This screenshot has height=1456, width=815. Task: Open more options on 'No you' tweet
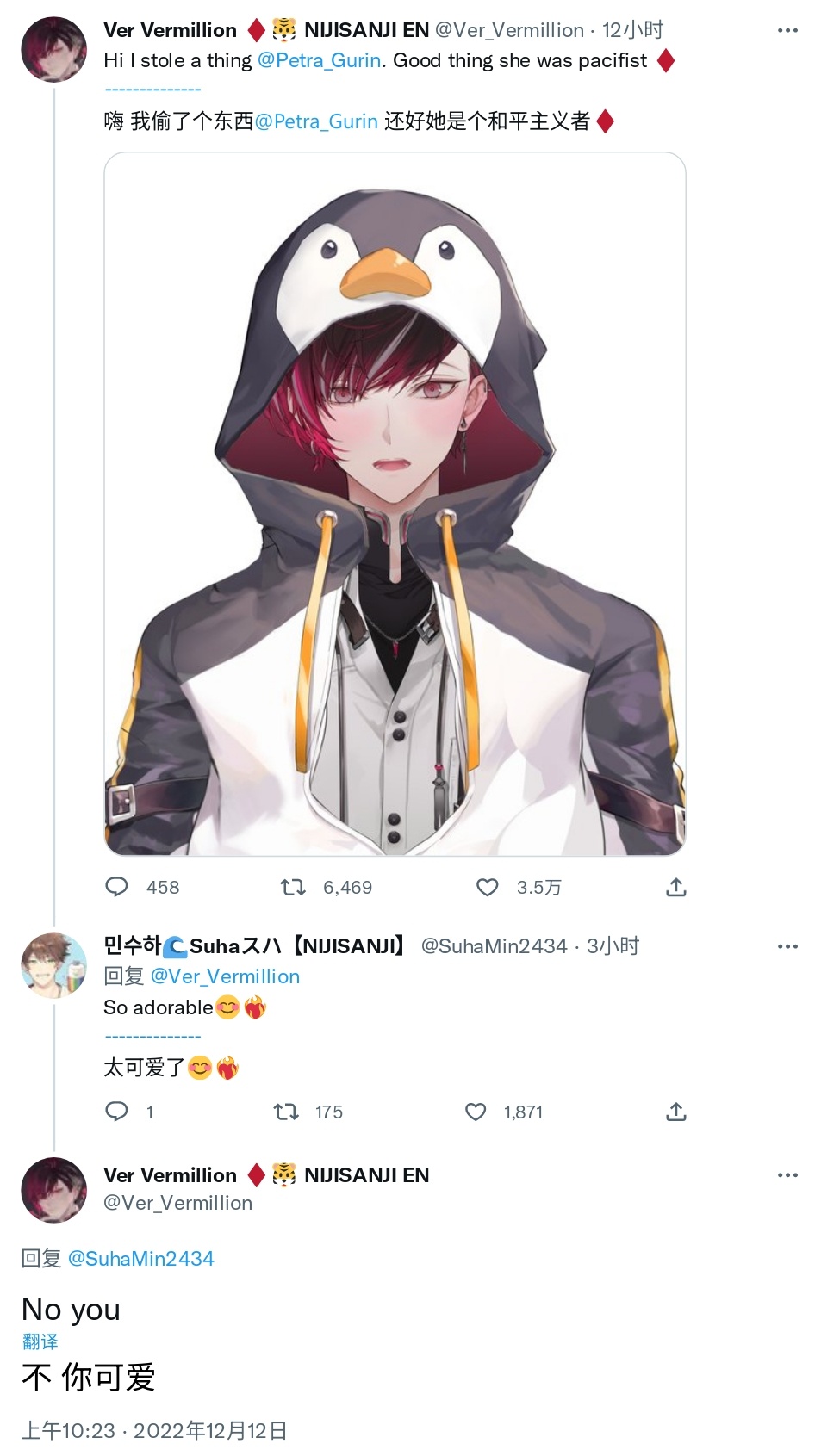coord(787,1175)
